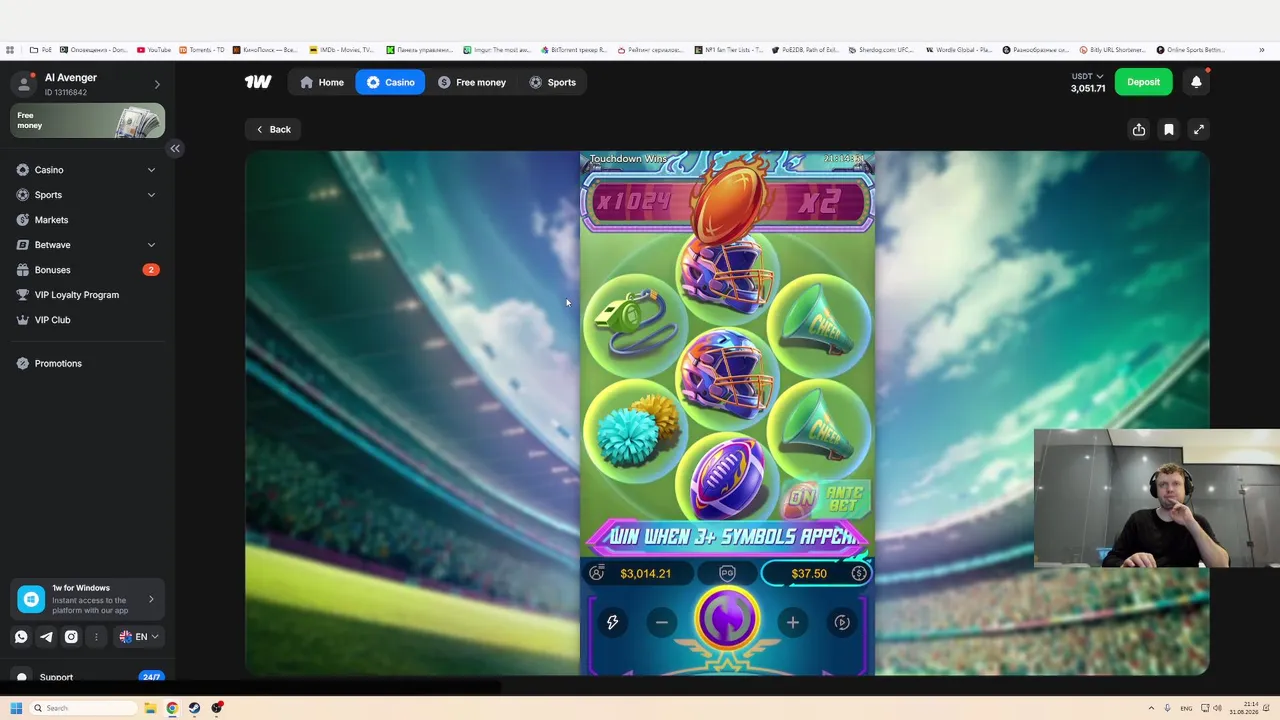
Task: Open 1w for Windows app promo
Action: [88, 599]
